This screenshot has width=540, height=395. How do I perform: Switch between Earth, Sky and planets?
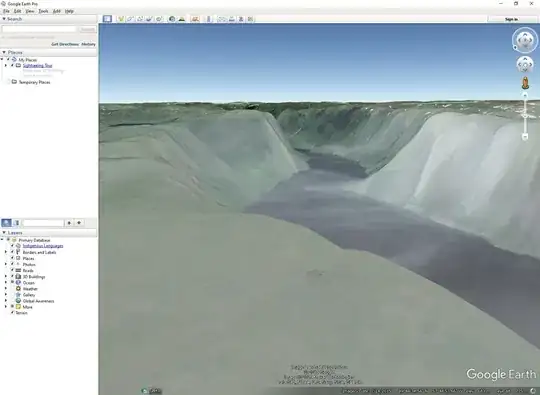point(195,19)
